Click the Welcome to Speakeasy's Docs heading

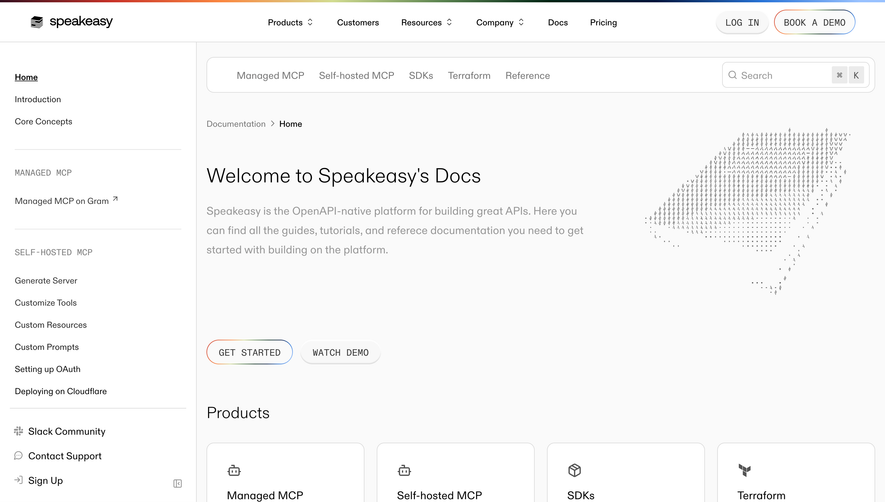pos(343,176)
